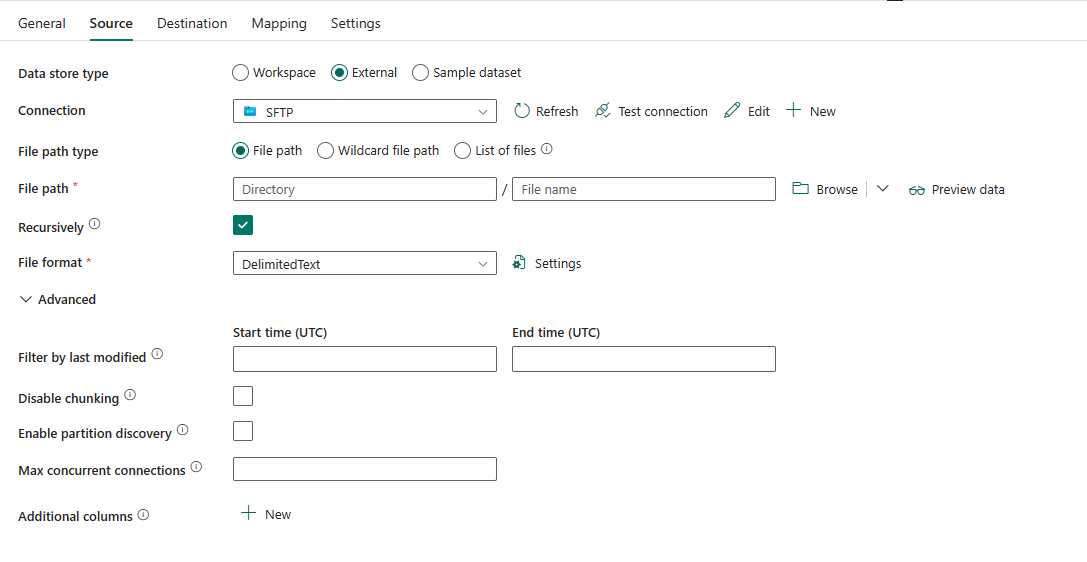1087x562 pixels.
Task: Click the Test connection plug icon
Action: (x=602, y=111)
